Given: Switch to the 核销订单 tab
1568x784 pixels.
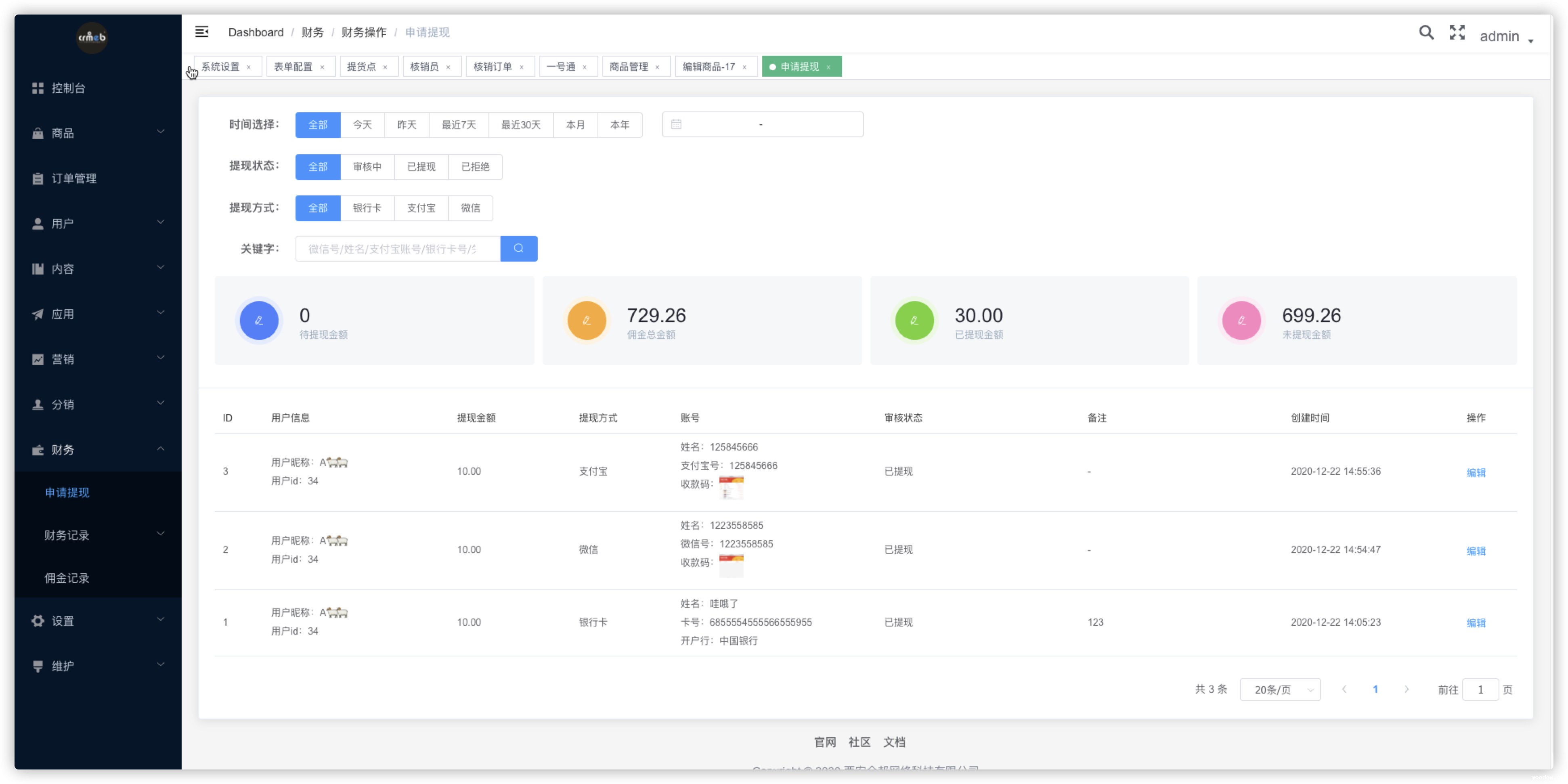Looking at the screenshot, I should (x=493, y=67).
